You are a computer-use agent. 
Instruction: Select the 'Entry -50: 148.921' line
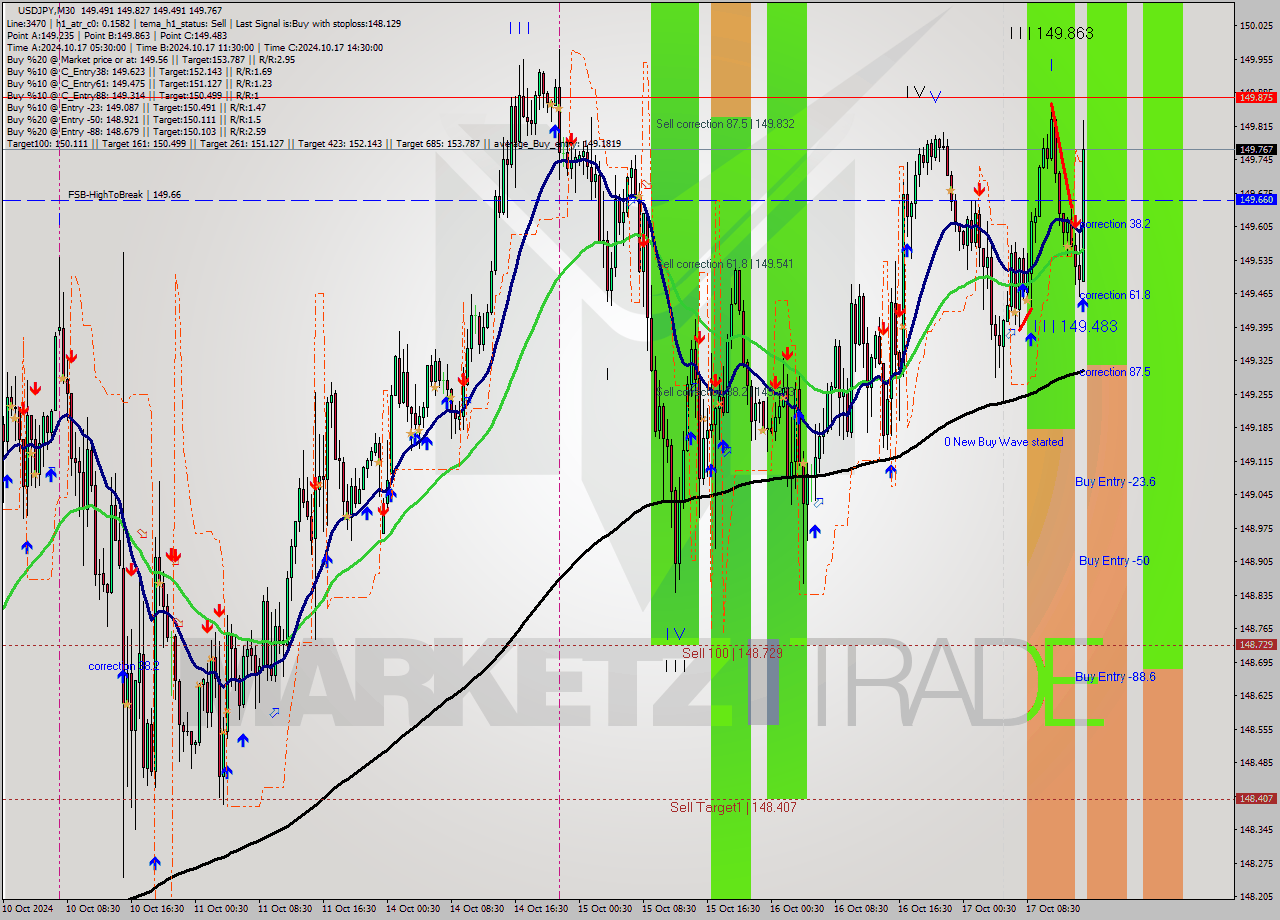pos(134,119)
